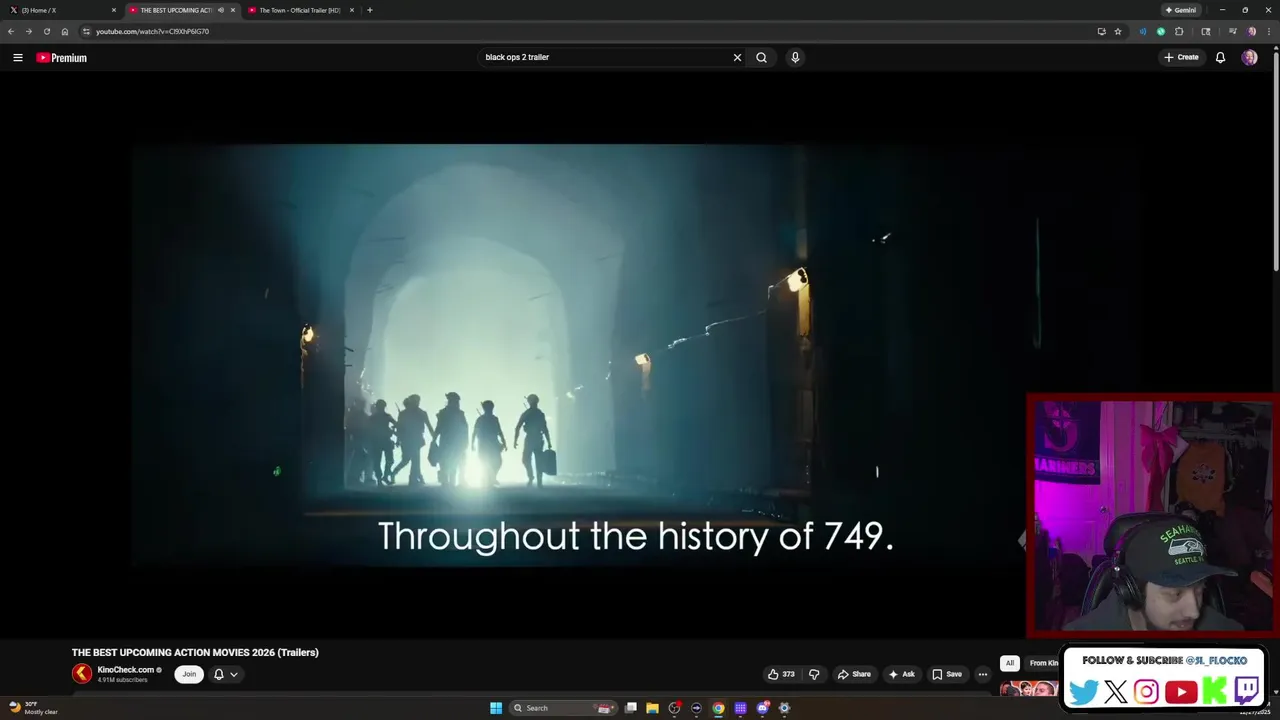
Task: Reload the page
Action: (46, 31)
